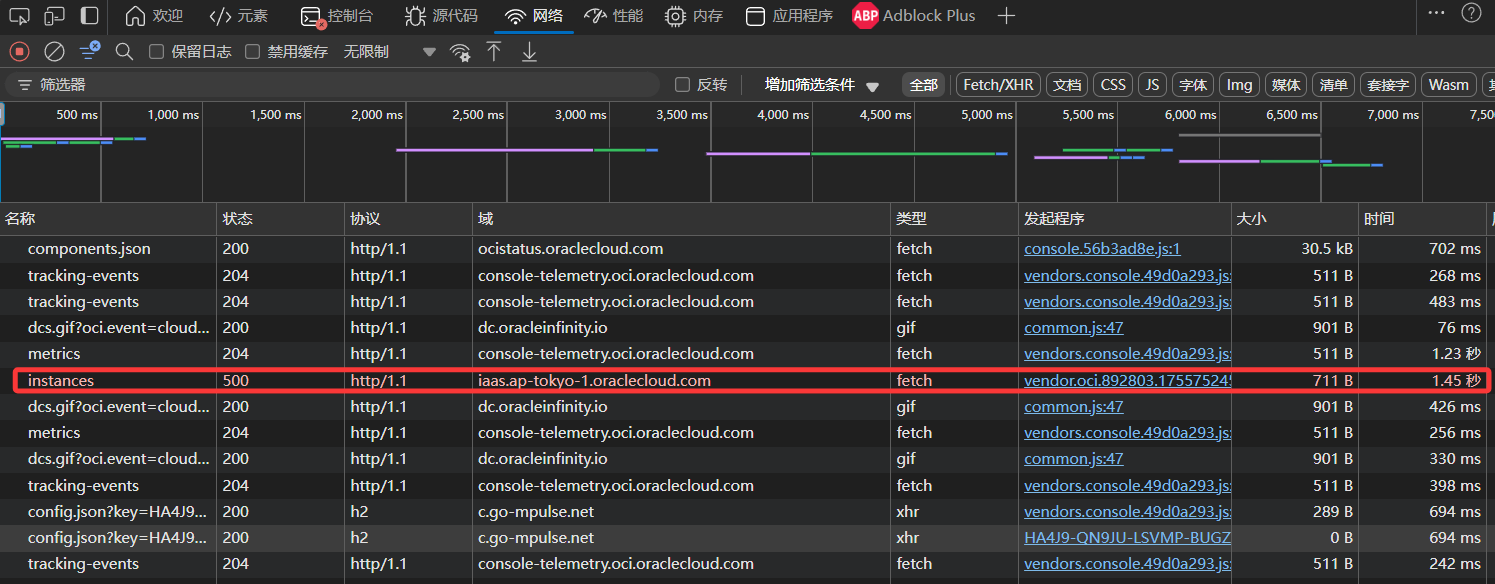1495x584 pixels.
Task: Toggle the inspect element picker icon
Action: click(x=19, y=16)
